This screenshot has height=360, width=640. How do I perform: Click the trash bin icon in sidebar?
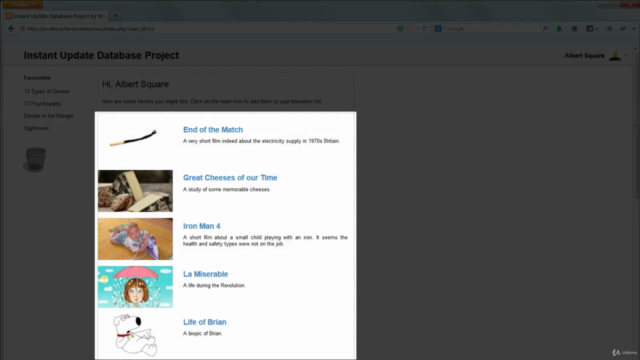tap(35, 160)
